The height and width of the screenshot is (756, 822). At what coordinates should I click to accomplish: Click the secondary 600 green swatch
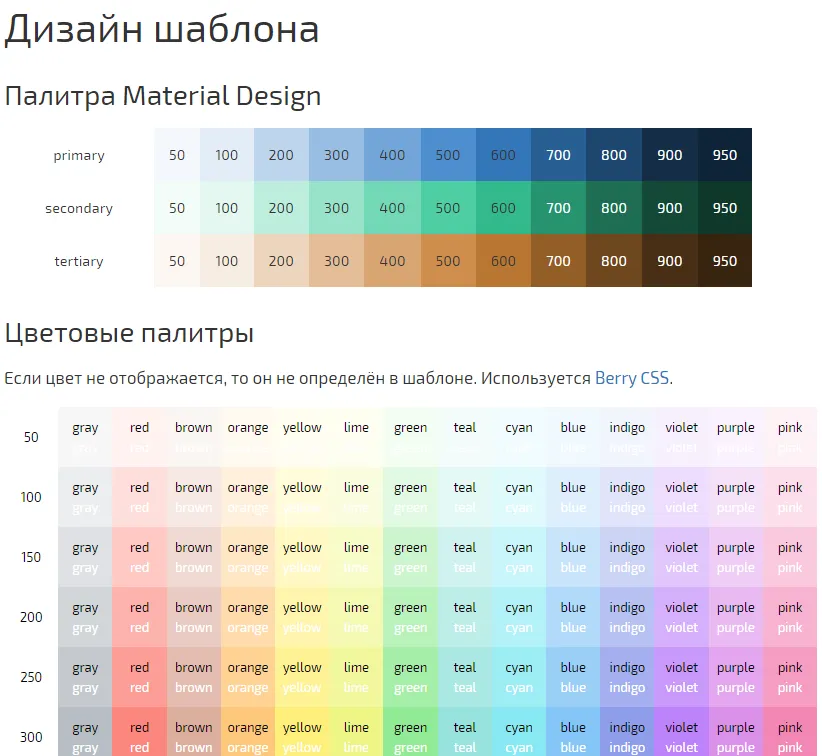503,208
